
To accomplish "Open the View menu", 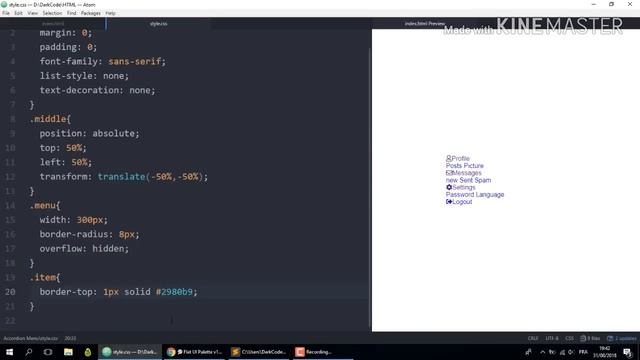I will (33, 13).
